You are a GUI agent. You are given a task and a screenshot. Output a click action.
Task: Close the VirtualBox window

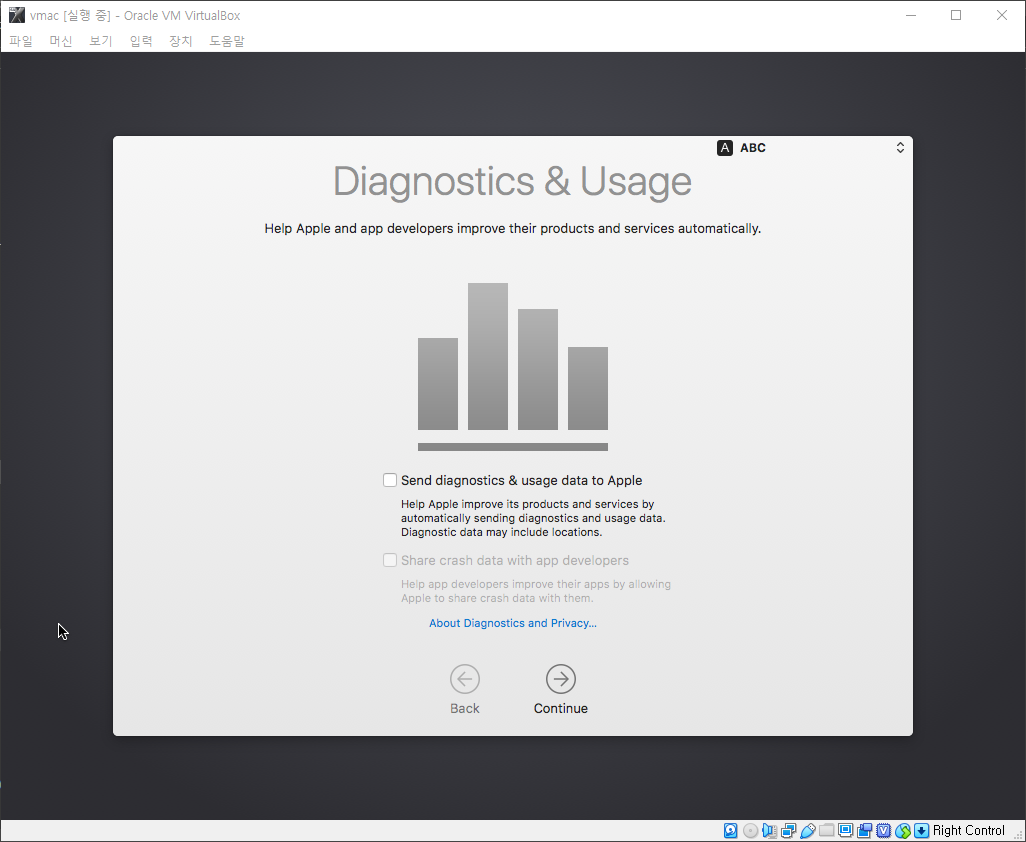(1002, 15)
